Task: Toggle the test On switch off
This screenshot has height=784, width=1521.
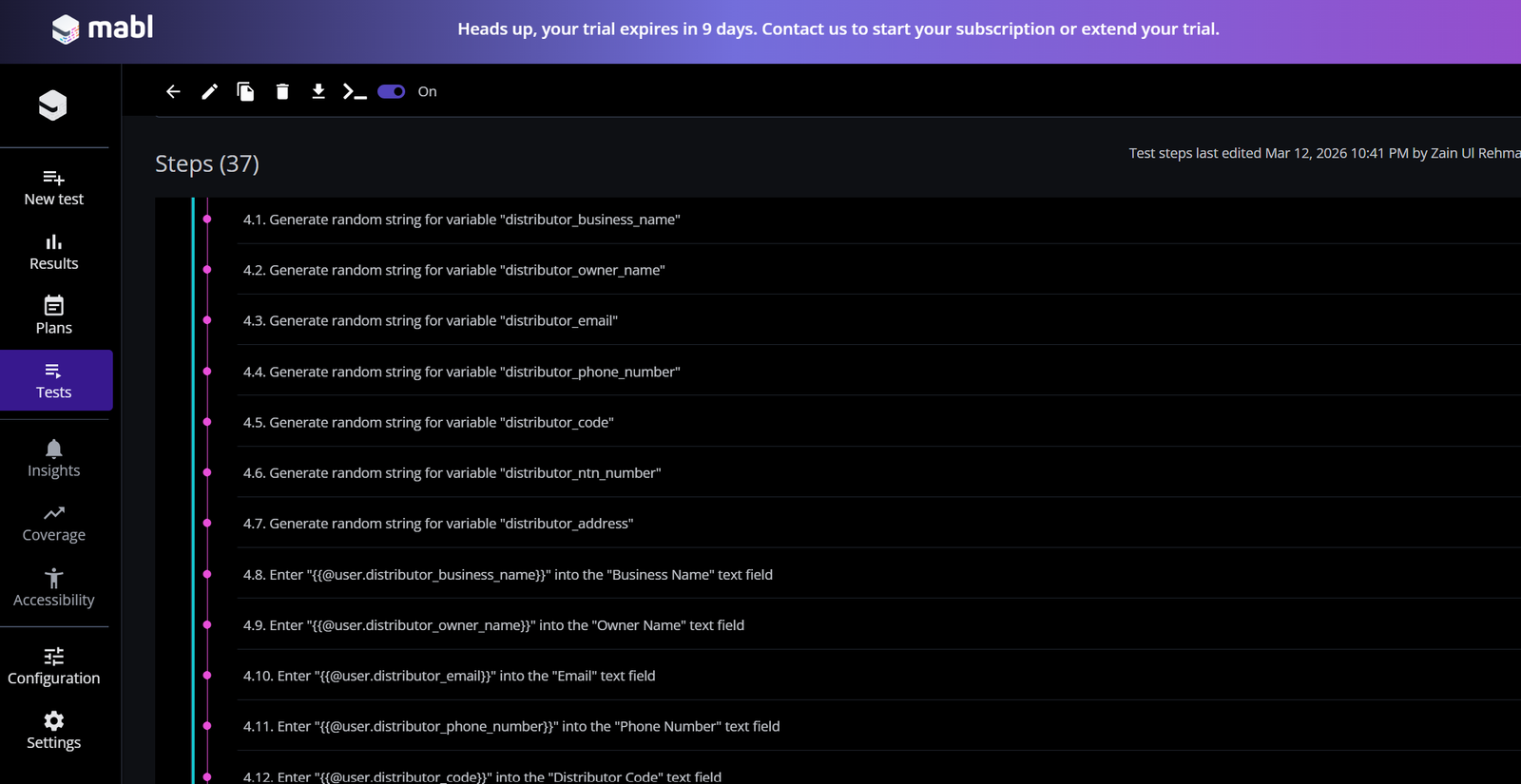Action: pyautogui.click(x=392, y=91)
